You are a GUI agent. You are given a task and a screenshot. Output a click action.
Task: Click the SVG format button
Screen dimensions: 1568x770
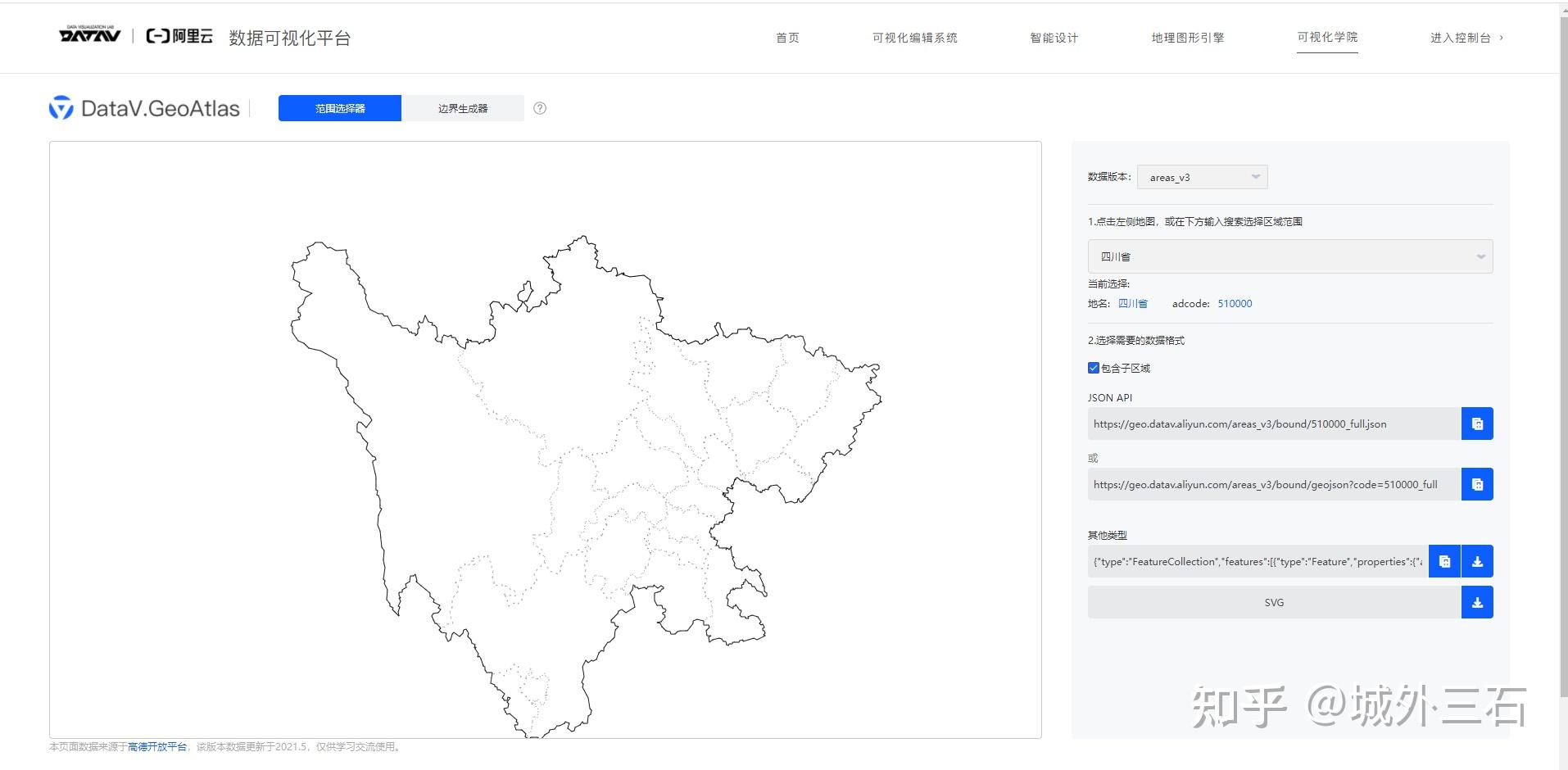1274,602
